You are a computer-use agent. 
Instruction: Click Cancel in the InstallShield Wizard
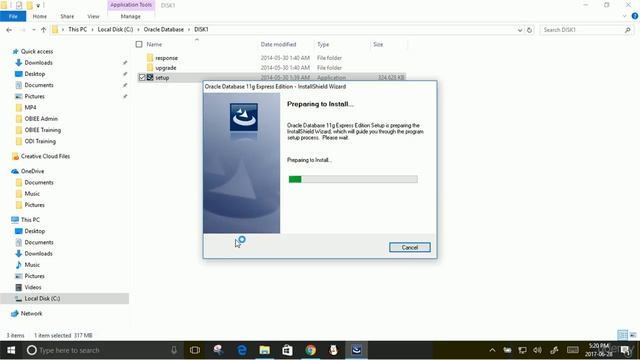[x=409, y=247]
